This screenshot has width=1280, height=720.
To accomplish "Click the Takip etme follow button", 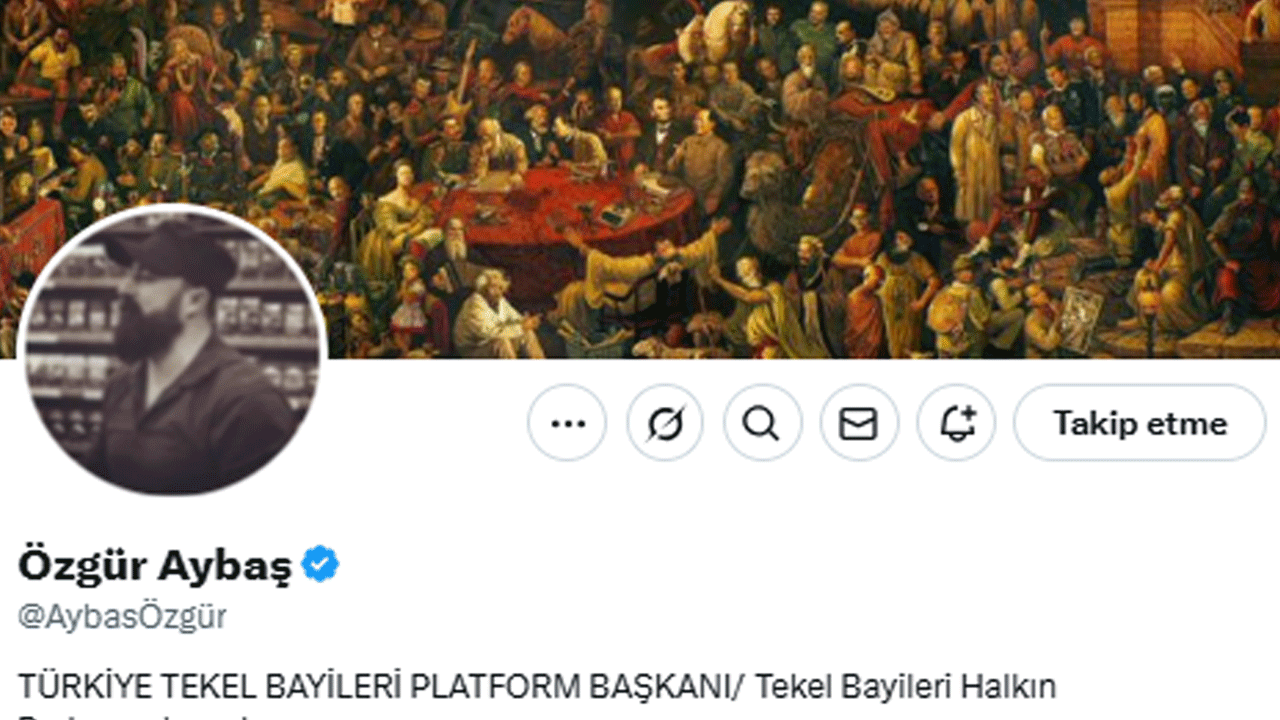I will point(1140,423).
